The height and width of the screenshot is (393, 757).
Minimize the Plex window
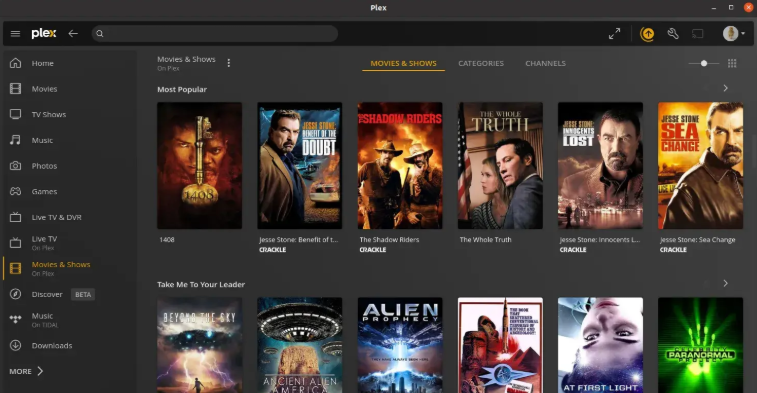pos(714,7)
